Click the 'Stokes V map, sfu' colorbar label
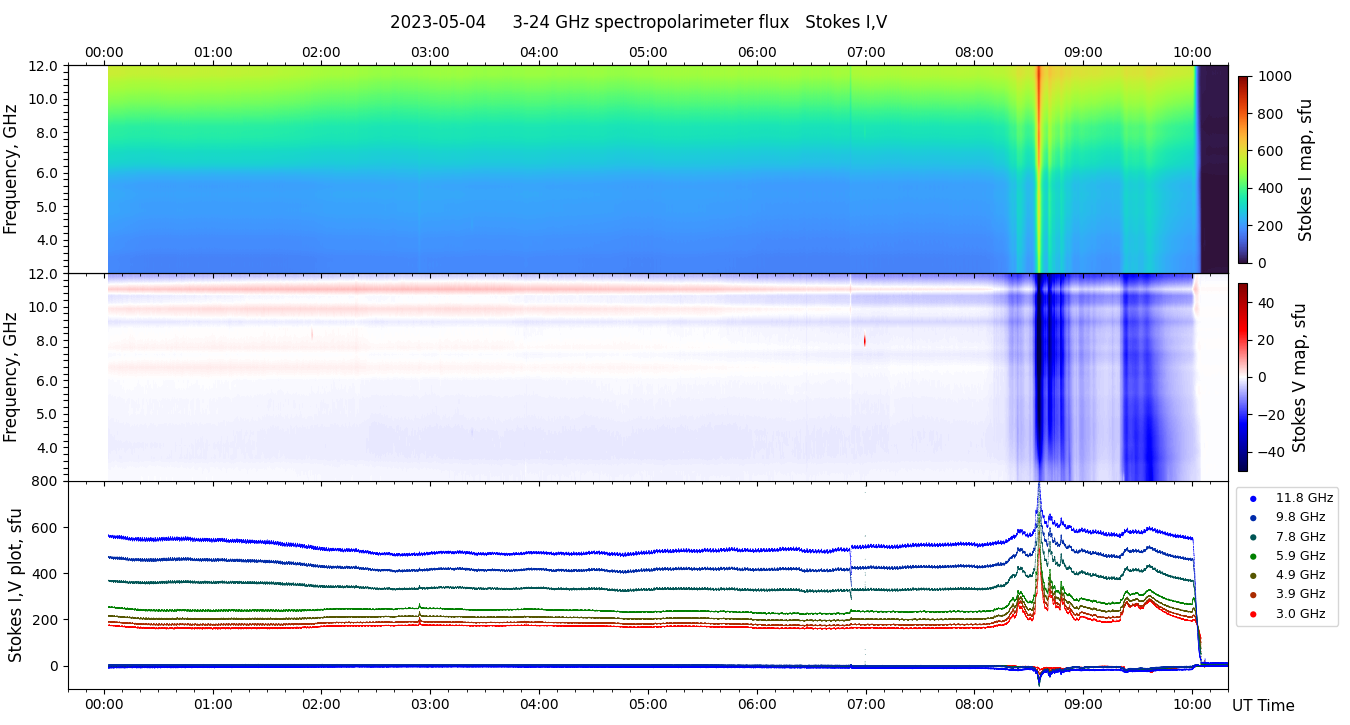The image size is (1350, 725). point(1300,378)
